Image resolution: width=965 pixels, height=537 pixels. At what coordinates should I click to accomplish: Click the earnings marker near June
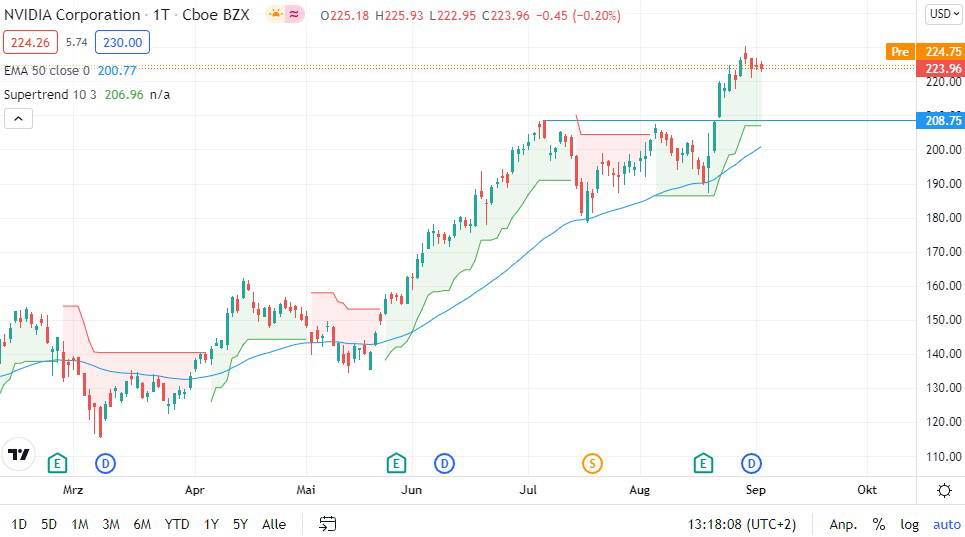click(x=396, y=463)
